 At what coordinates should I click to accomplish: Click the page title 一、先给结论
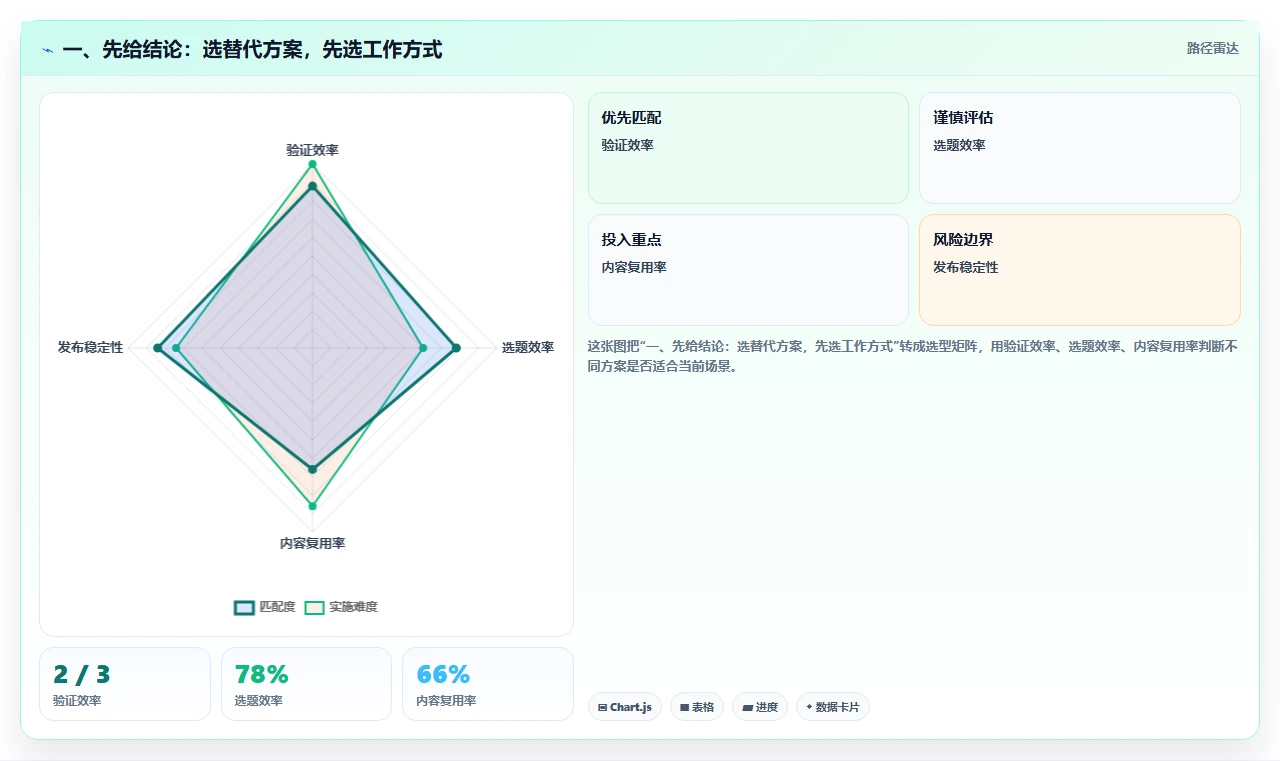point(252,49)
